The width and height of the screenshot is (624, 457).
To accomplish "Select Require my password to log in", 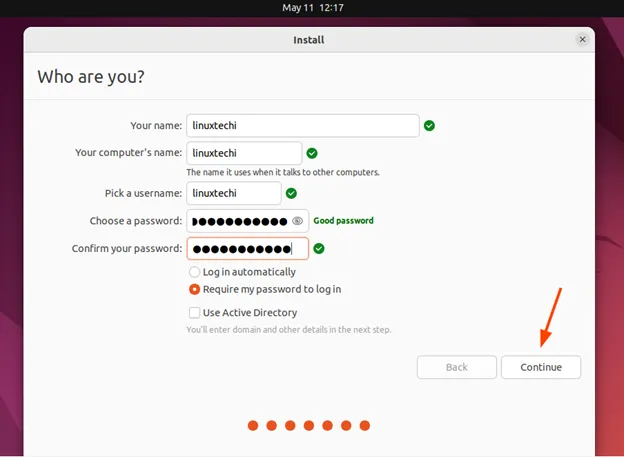I will pos(194,289).
